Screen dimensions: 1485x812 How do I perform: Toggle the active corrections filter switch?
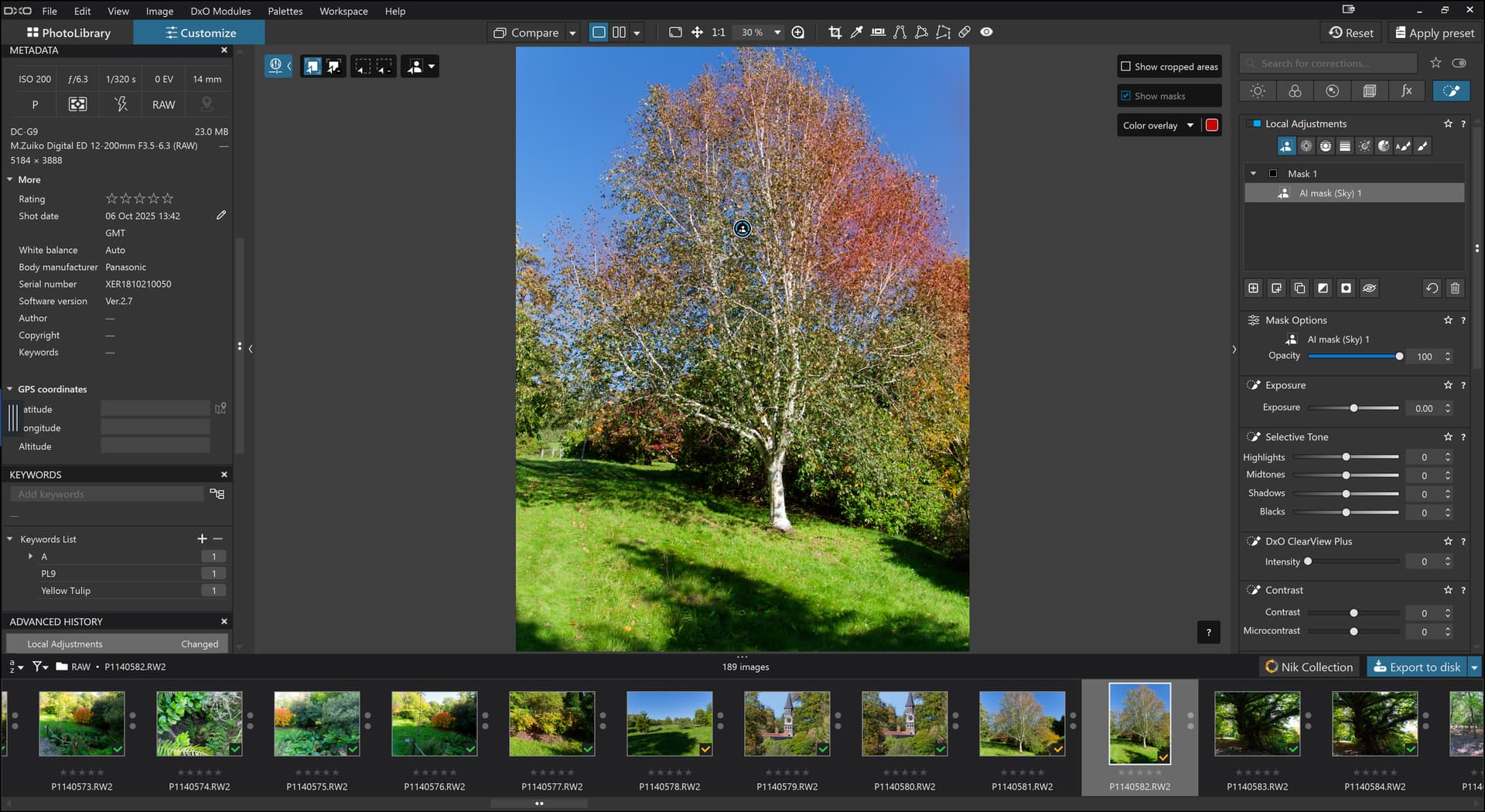coord(1459,63)
